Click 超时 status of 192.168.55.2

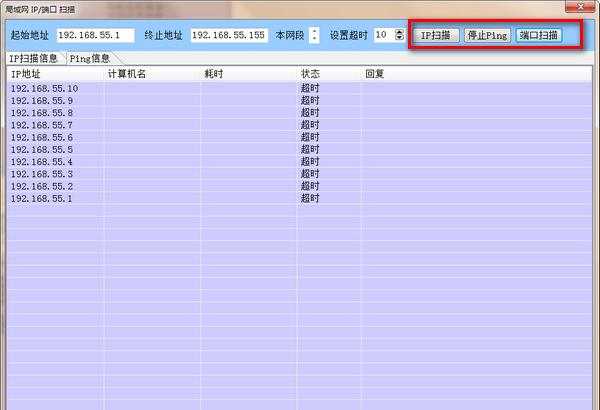[310, 186]
